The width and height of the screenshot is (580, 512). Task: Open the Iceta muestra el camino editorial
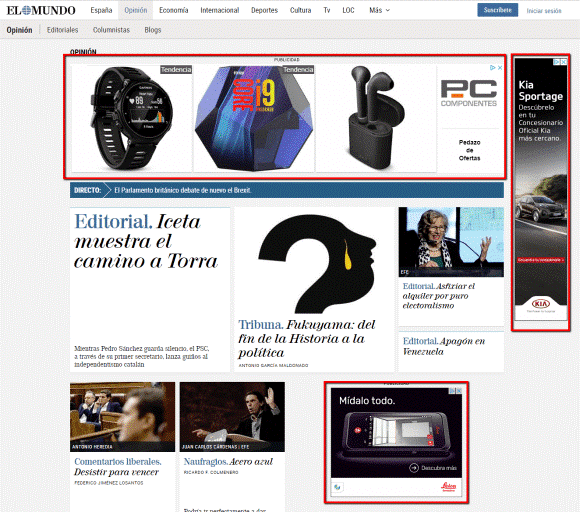[146, 241]
